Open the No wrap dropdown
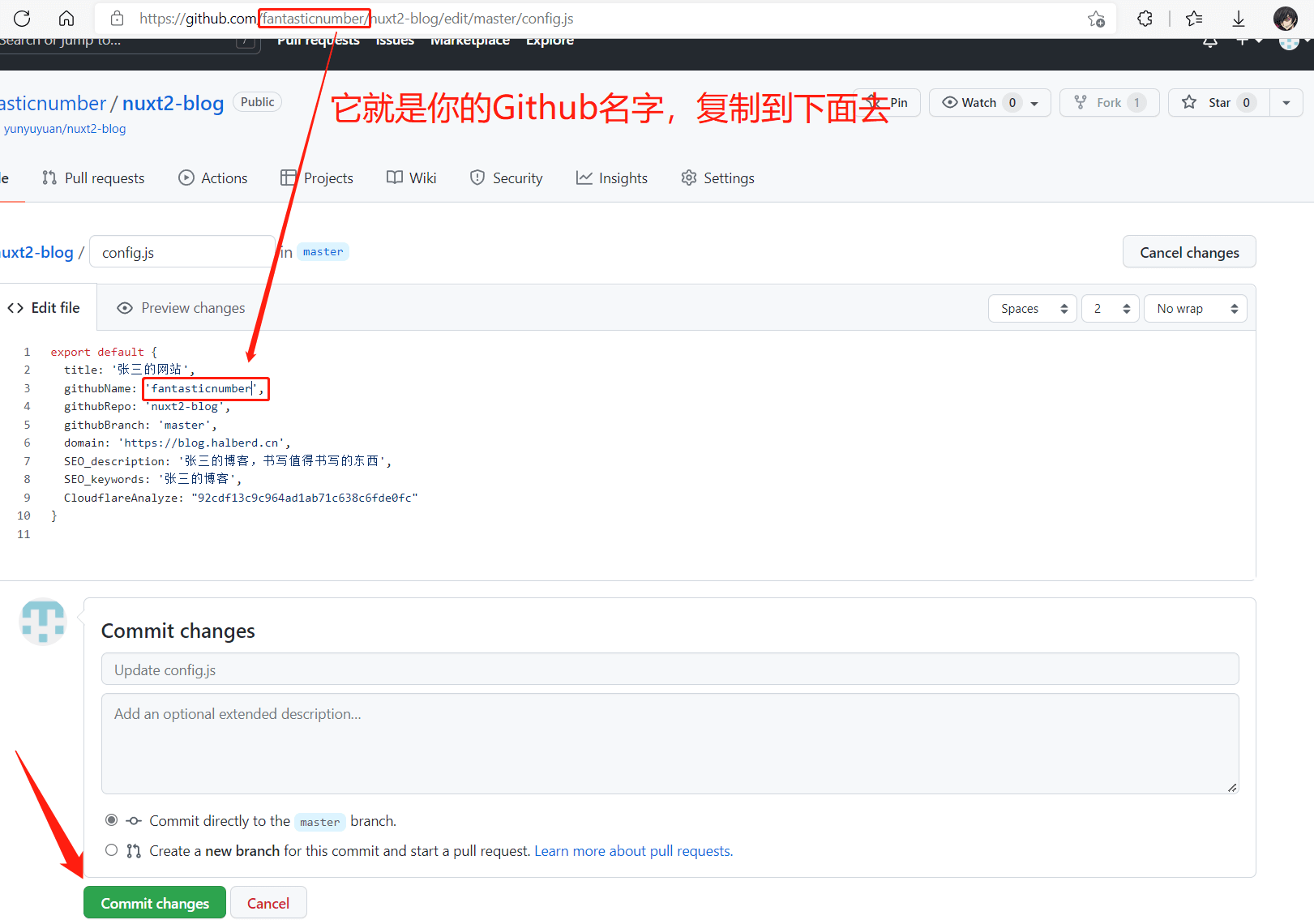 tap(1195, 308)
